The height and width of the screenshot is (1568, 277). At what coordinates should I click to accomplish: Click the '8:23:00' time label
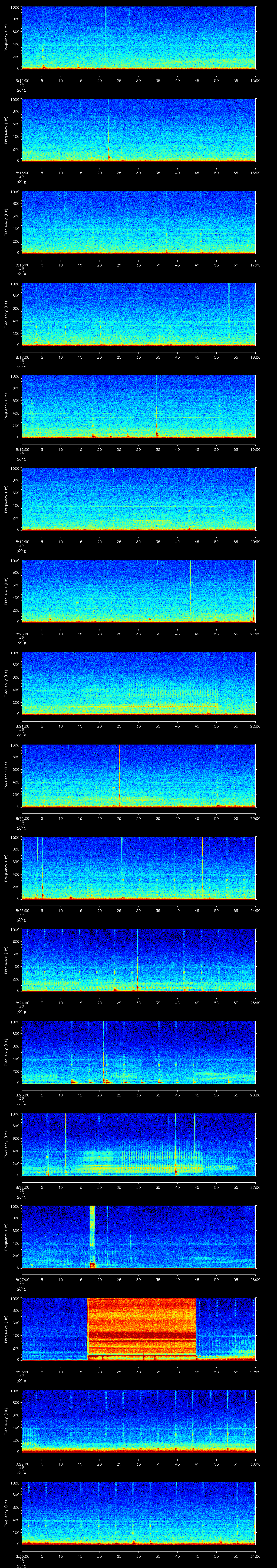pyautogui.click(x=22, y=910)
